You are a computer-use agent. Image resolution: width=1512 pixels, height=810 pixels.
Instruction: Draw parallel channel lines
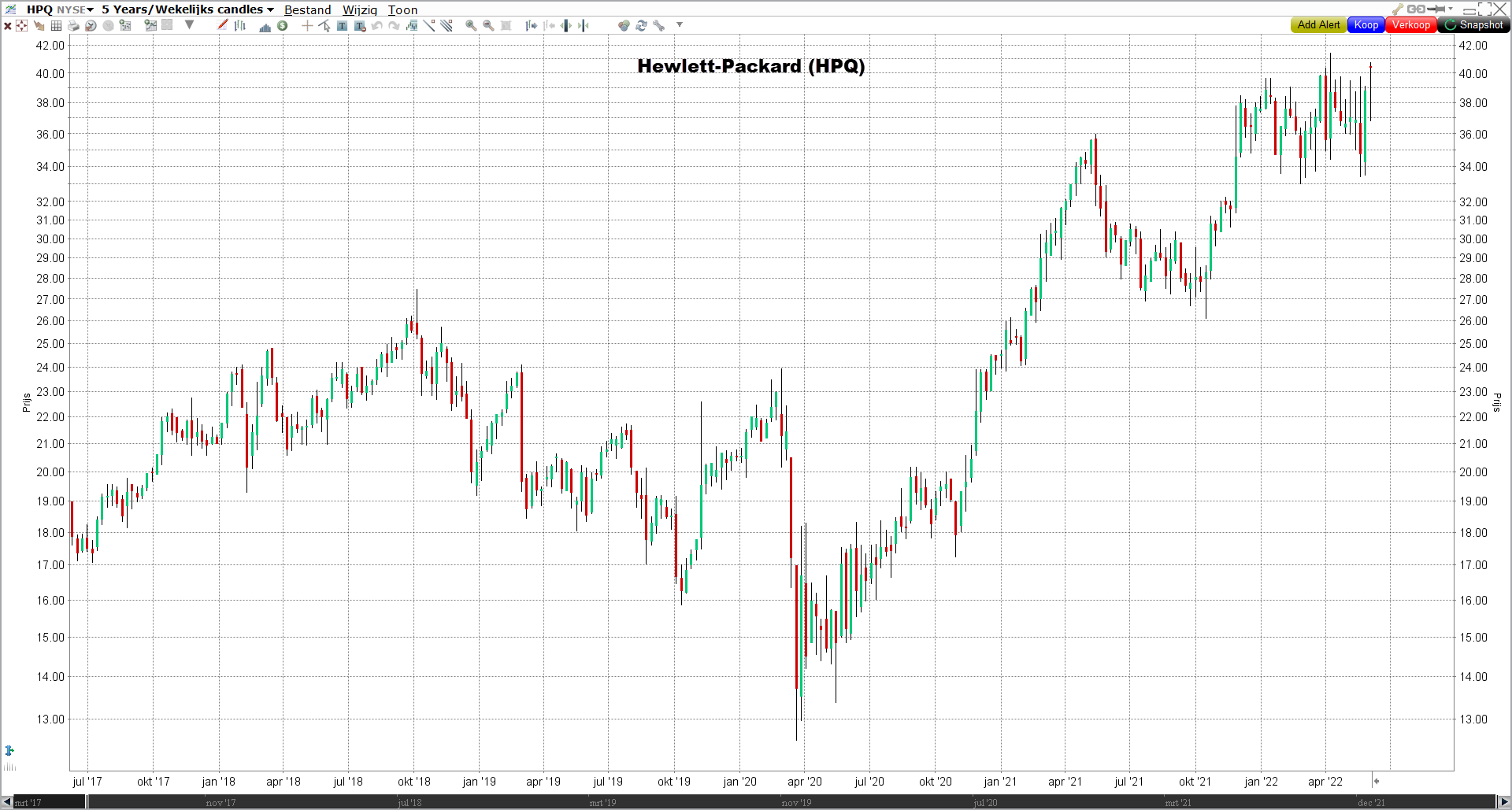pos(447,25)
